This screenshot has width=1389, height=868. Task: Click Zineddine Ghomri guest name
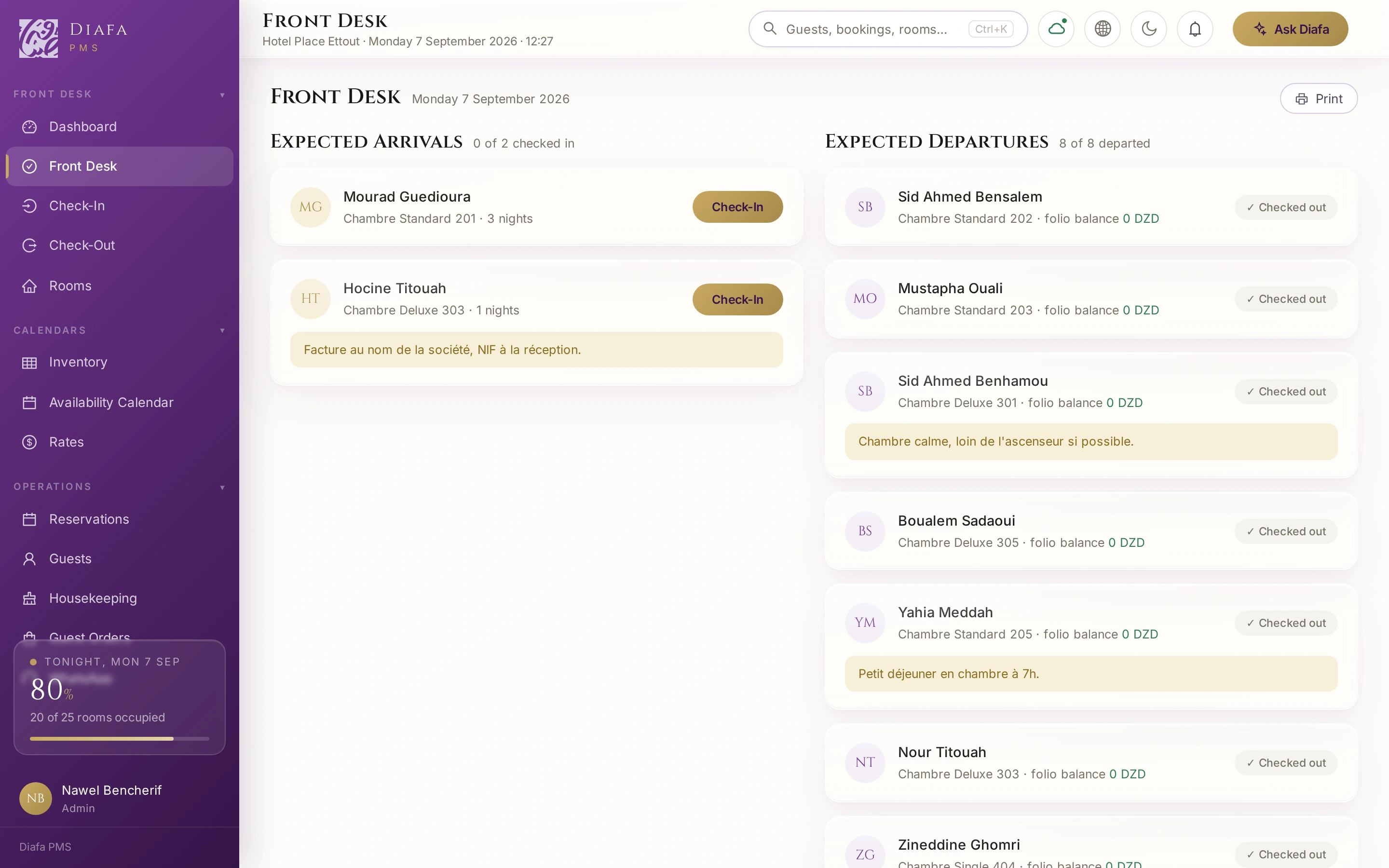pyautogui.click(x=959, y=845)
